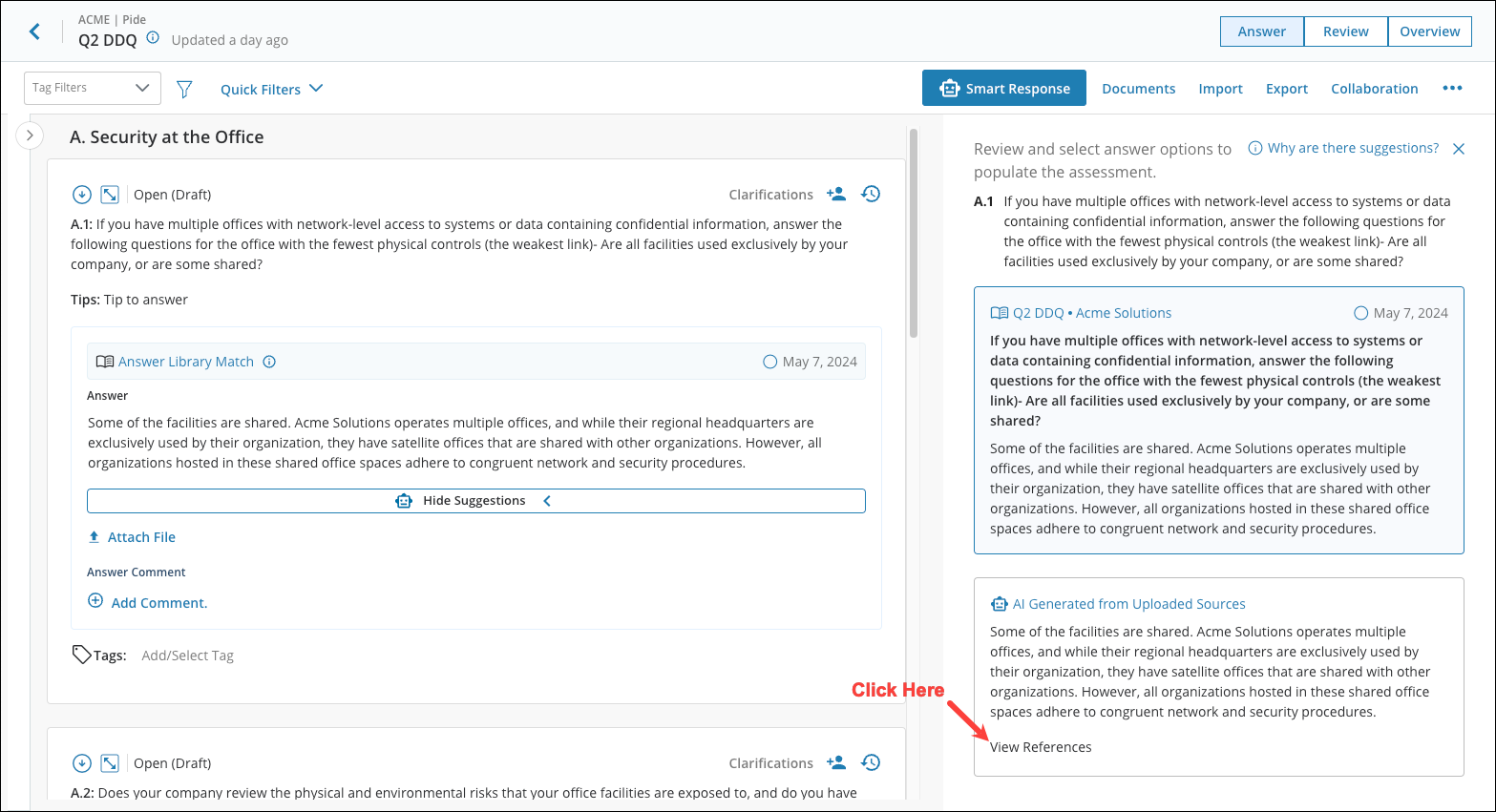Viewport: 1496px width, 812px height.
Task: Expand the Quick Filters menu
Action: [x=272, y=89]
